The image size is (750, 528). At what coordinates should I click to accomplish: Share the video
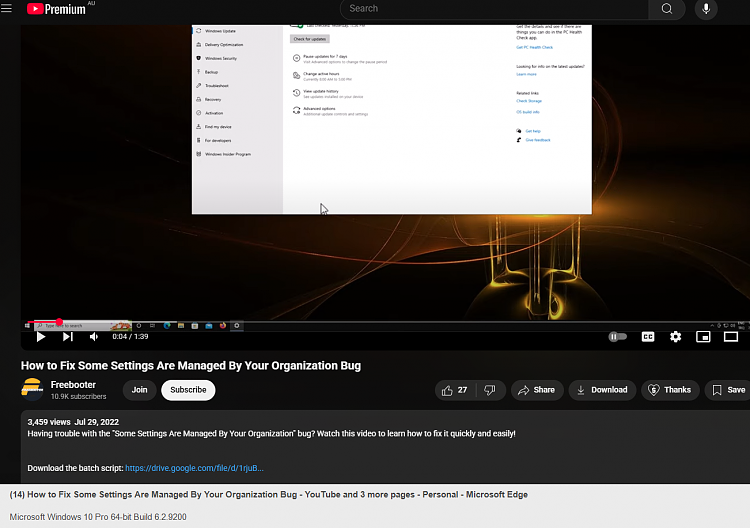(x=537, y=390)
